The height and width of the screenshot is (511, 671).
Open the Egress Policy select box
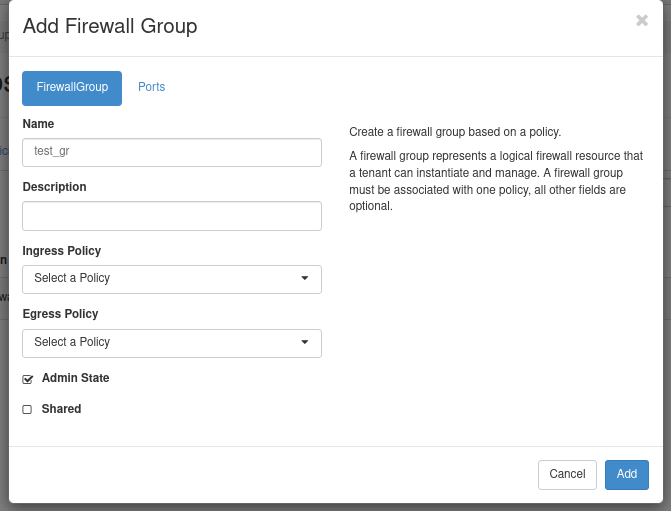(x=171, y=343)
